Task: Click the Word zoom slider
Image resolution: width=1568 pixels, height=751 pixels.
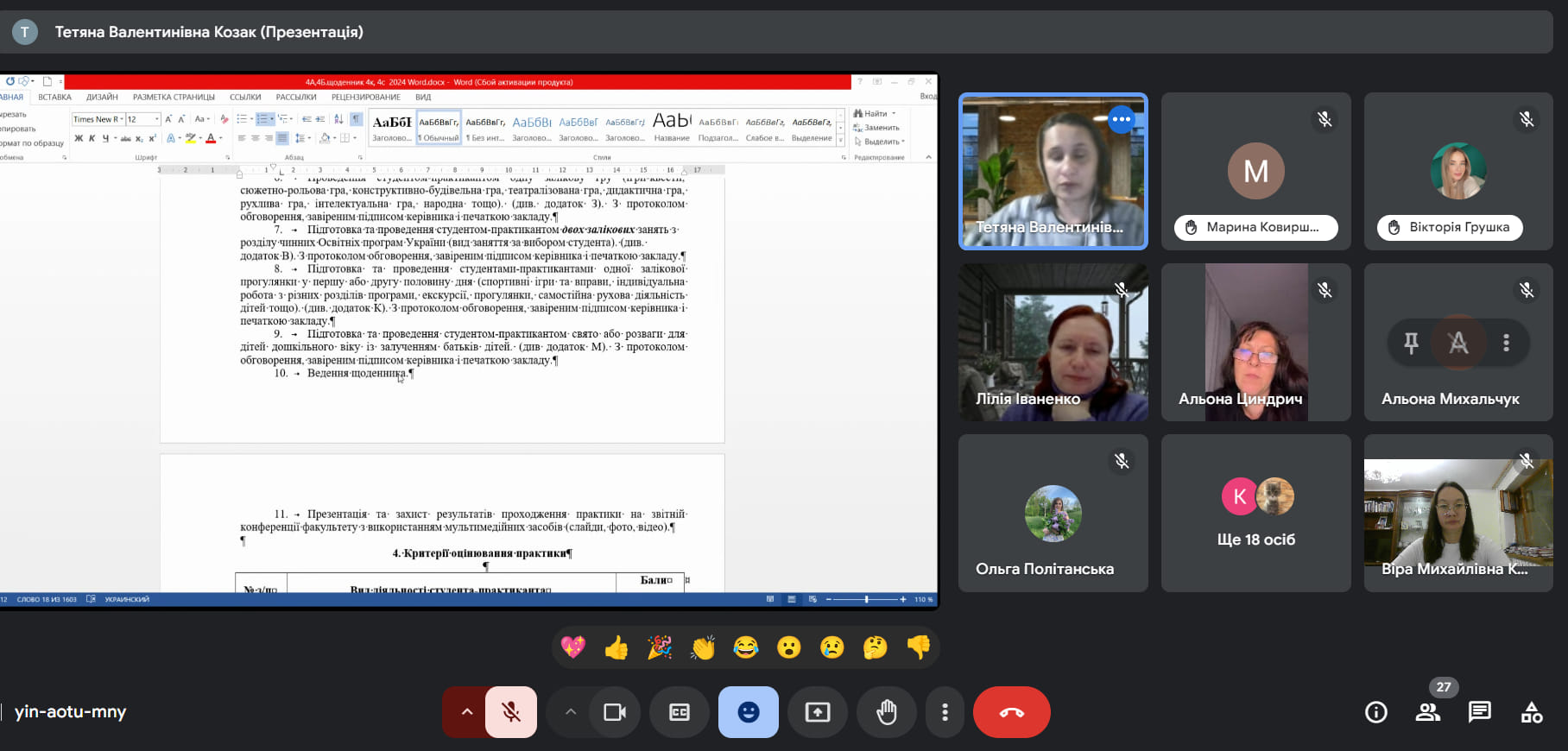Action: 866,599
